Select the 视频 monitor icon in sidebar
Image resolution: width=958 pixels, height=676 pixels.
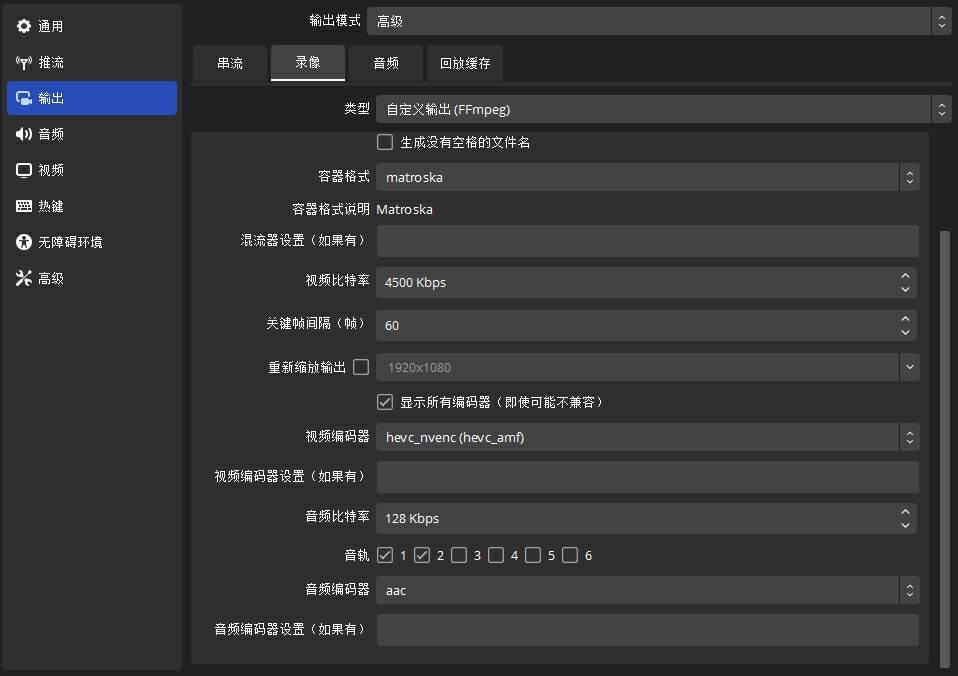click(x=24, y=170)
